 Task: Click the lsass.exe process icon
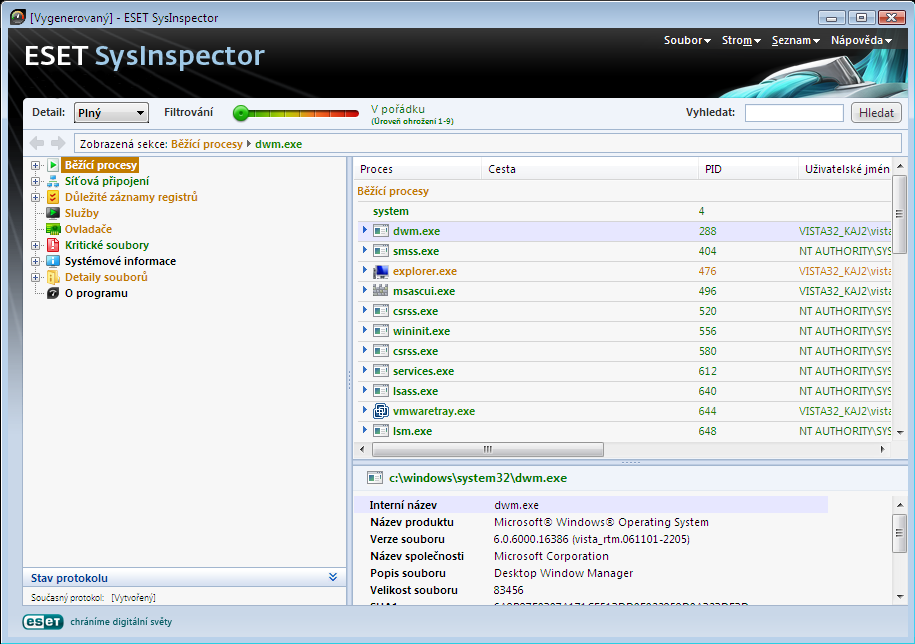point(381,391)
